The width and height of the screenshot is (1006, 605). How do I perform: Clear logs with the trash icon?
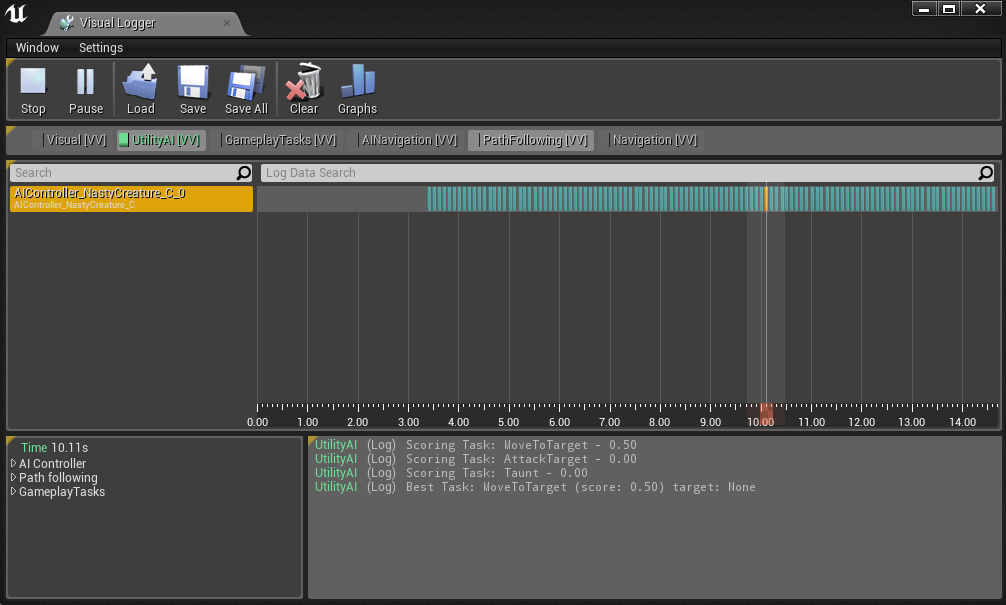pyautogui.click(x=303, y=82)
